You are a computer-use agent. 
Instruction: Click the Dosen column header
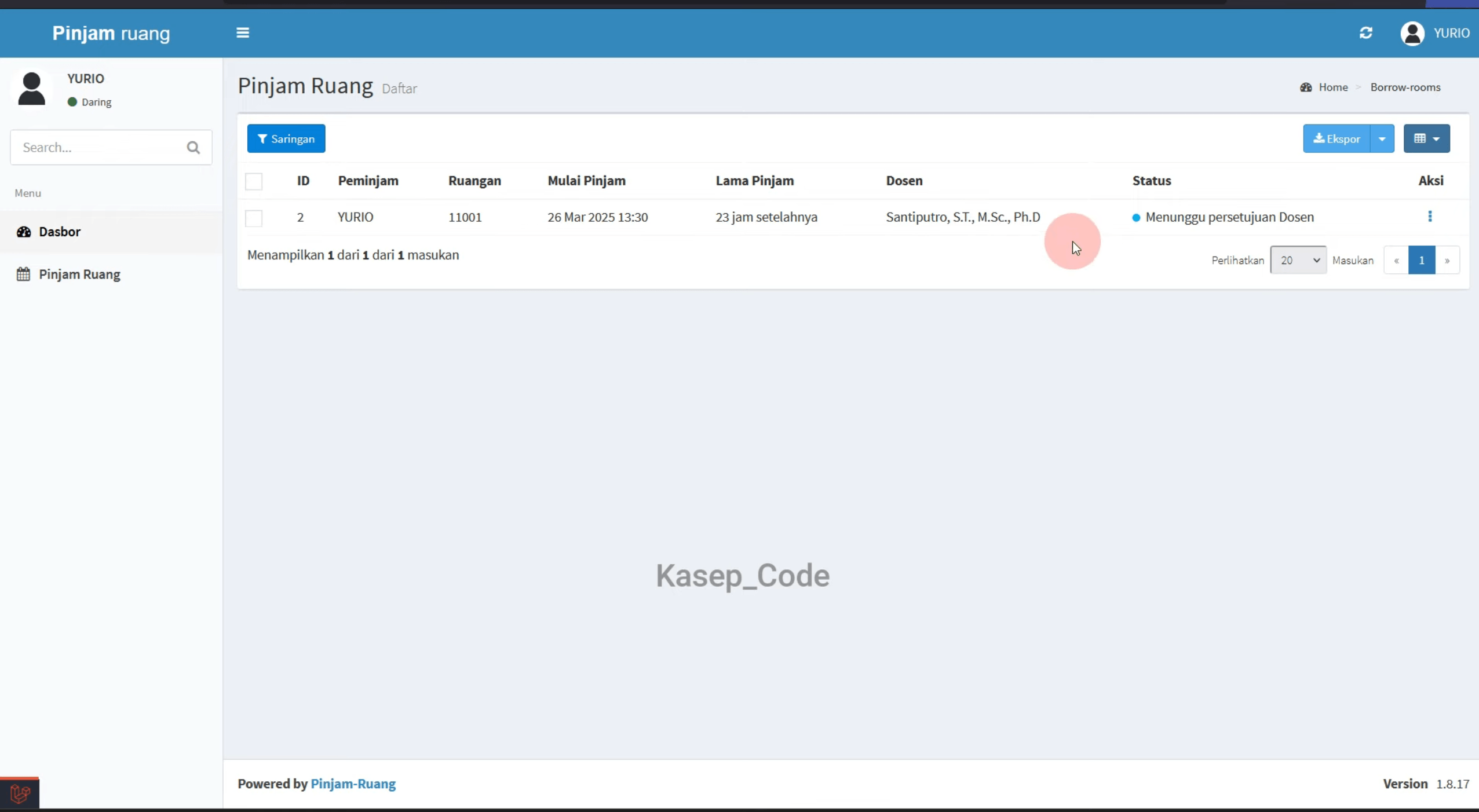point(904,181)
